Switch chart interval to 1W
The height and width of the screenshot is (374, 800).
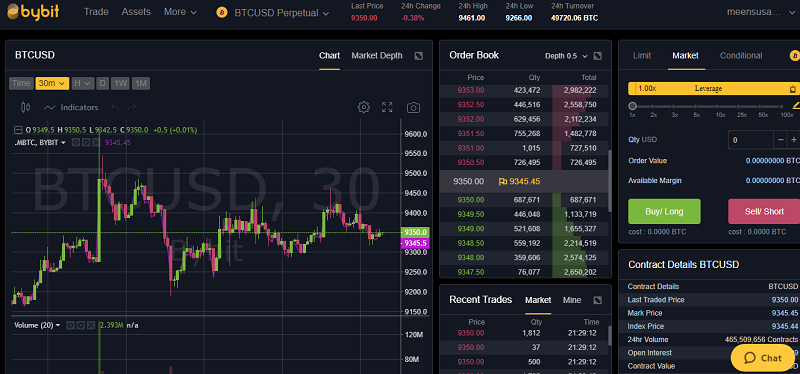coord(120,83)
